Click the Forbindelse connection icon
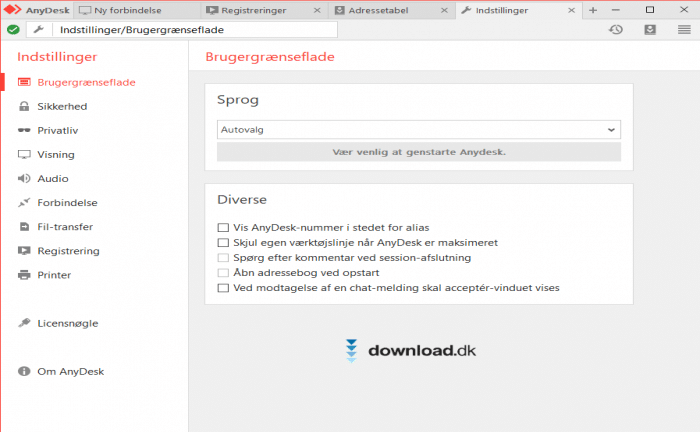Screen dimensions: 700x432 click(24, 203)
